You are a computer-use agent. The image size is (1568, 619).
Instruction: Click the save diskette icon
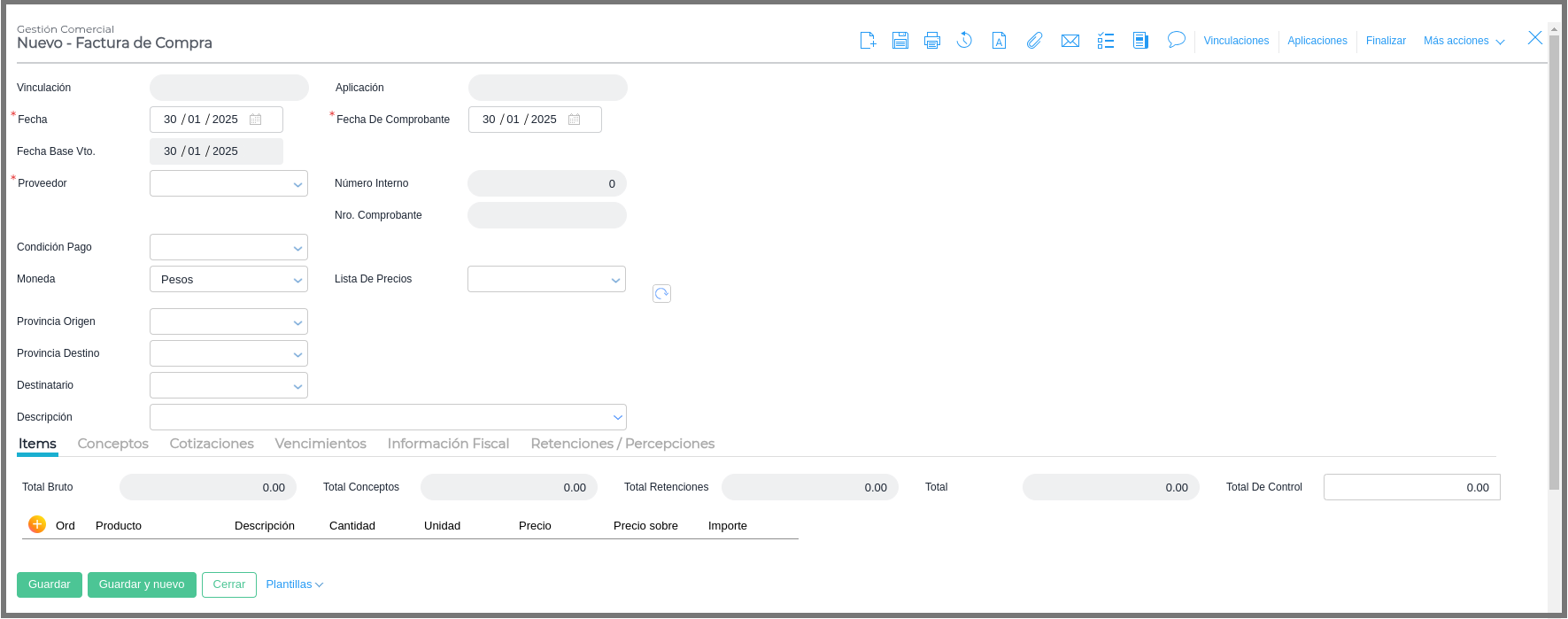[x=900, y=41]
